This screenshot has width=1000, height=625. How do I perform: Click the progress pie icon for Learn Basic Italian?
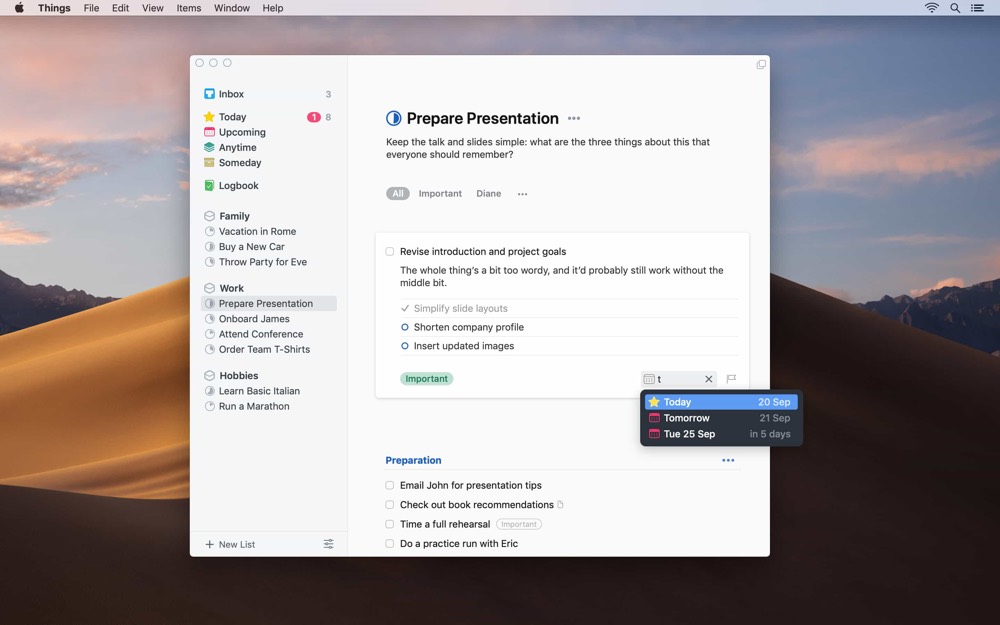[x=209, y=391]
